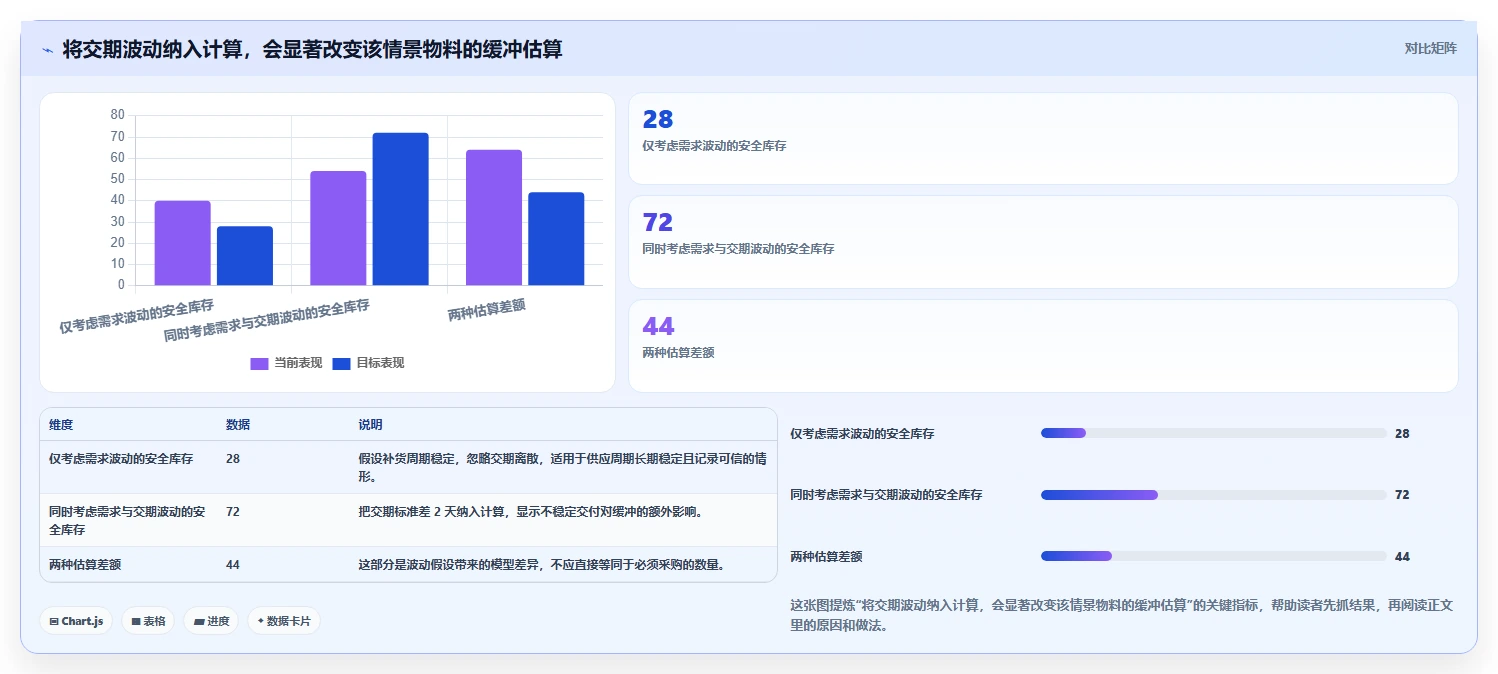The height and width of the screenshot is (674, 1498).
Task: Select the 表格 tag chip
Action: click(x=148, y=621)
